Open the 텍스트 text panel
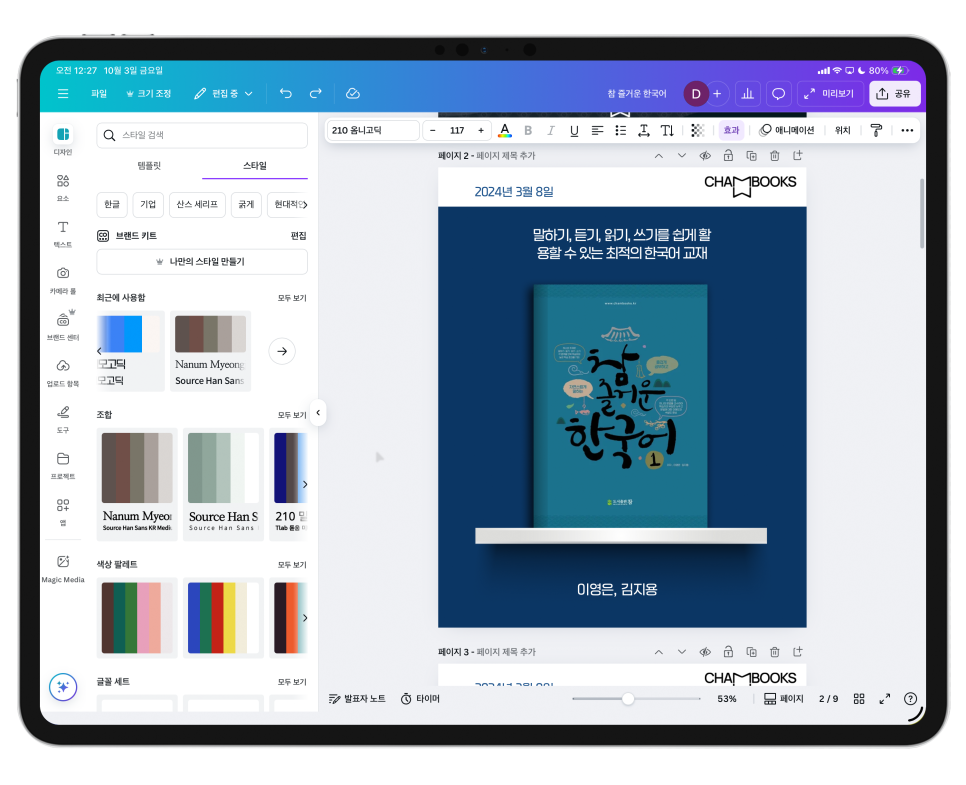The width and height of the screenshot is (966, 785). coord(63,234)
